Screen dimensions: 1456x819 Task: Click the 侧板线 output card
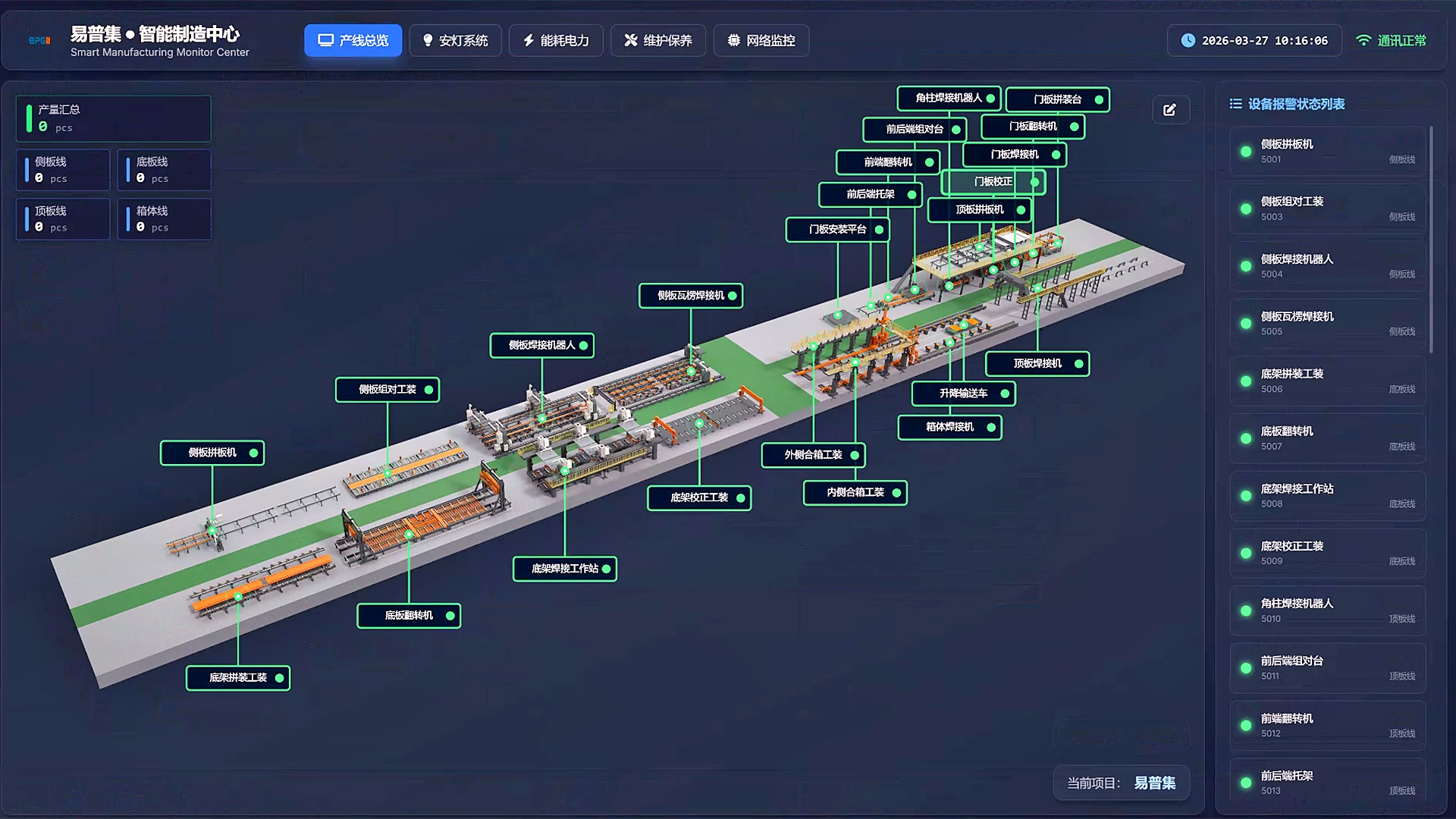point(63,170)
